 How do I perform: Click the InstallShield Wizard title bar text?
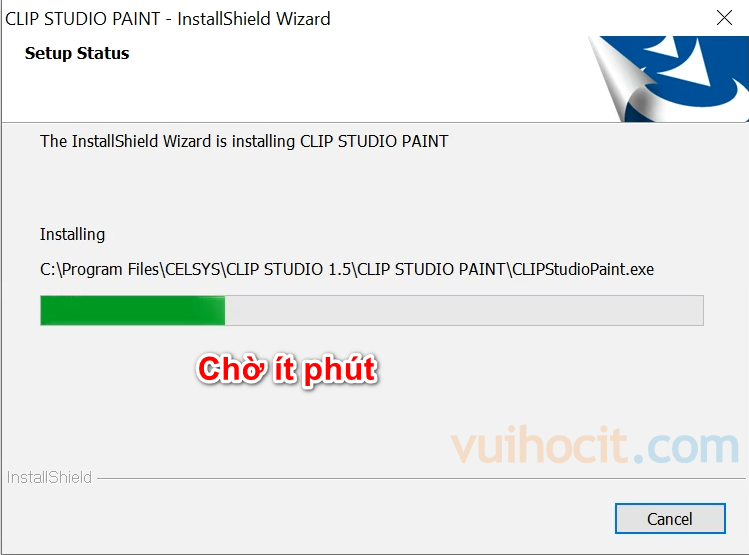pos(168,19)
